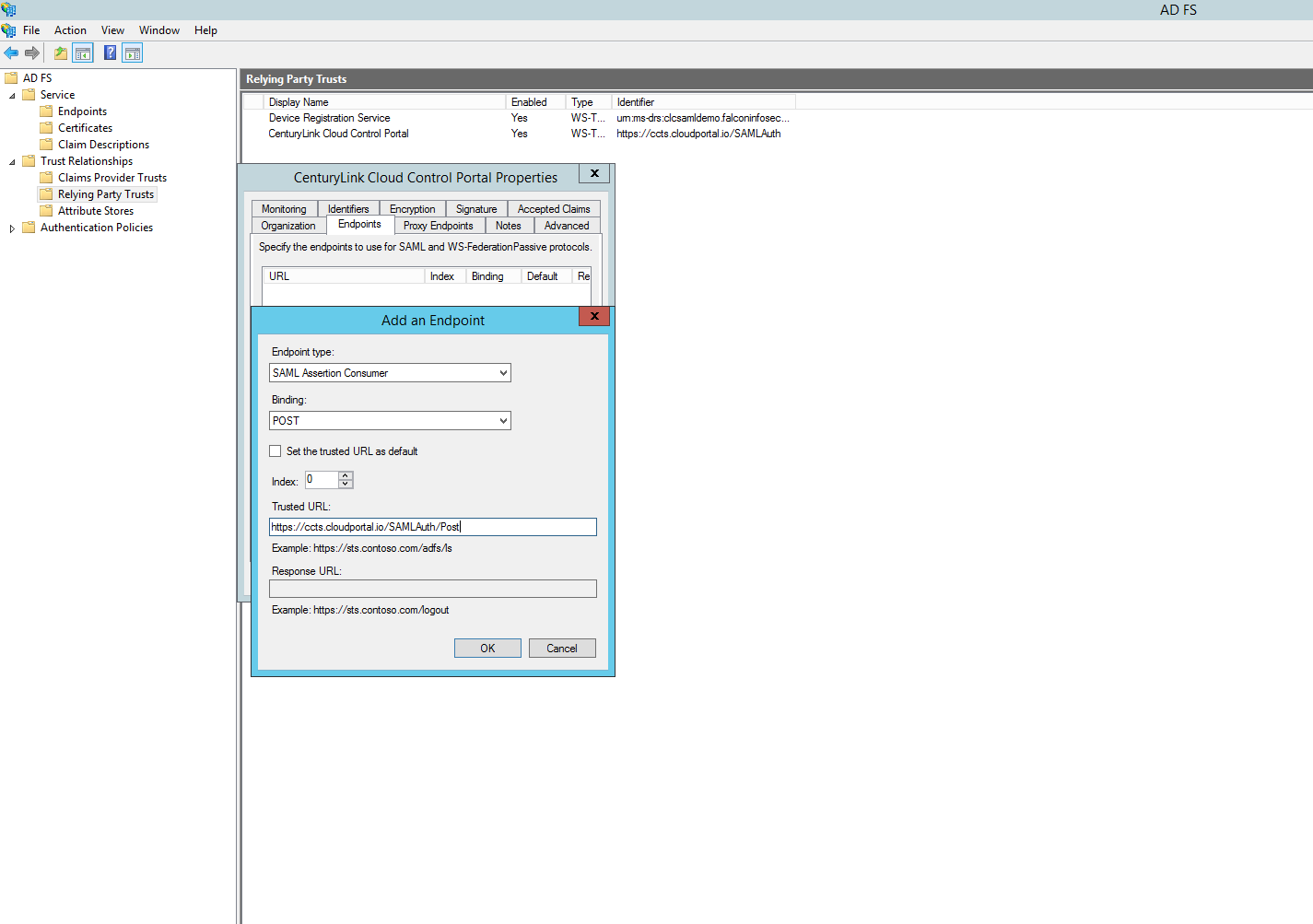
Task: Open the Action menu
Action: pos(70,30)
